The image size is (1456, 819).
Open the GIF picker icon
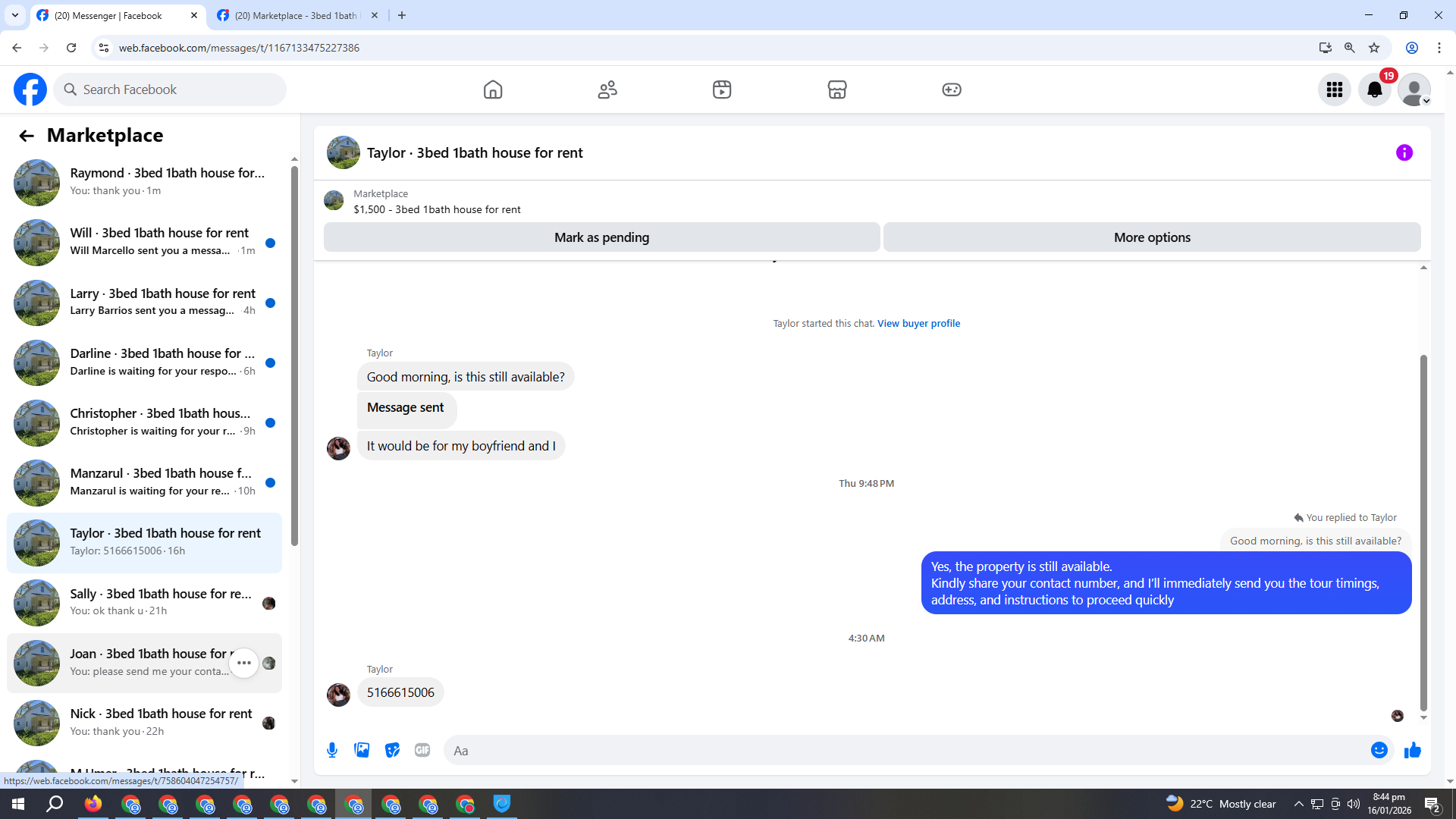422,750
